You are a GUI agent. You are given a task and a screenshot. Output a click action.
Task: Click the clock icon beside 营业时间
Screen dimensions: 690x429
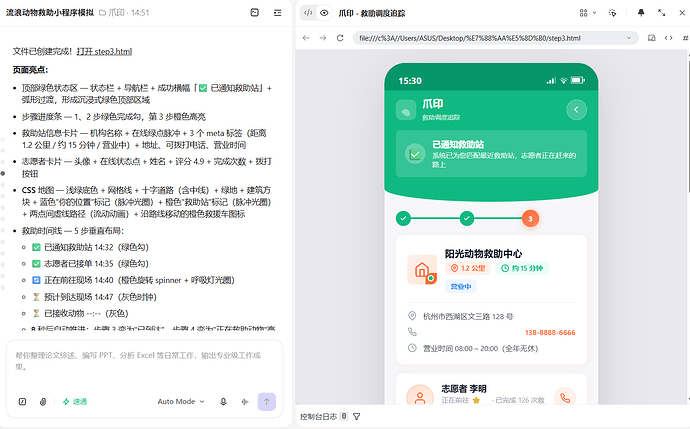pos(412,348)
